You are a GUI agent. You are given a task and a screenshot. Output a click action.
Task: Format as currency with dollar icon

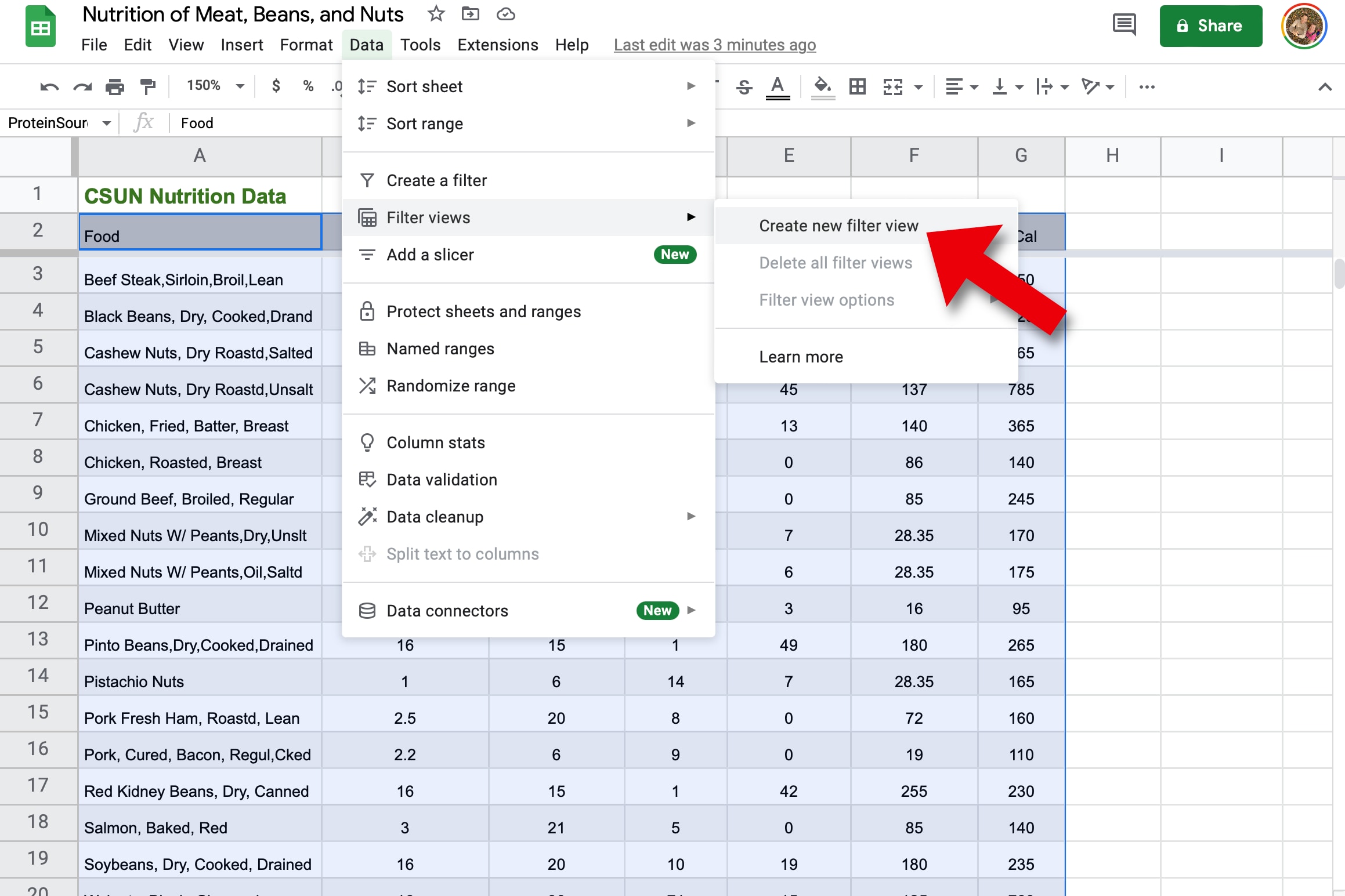[276, 86]
